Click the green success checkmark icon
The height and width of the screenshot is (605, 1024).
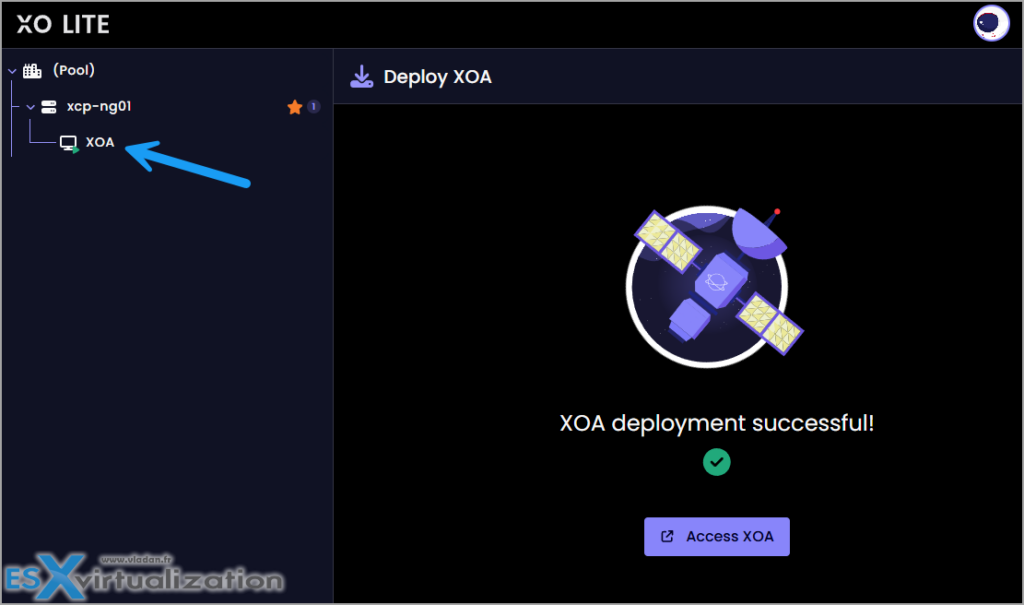716,462
